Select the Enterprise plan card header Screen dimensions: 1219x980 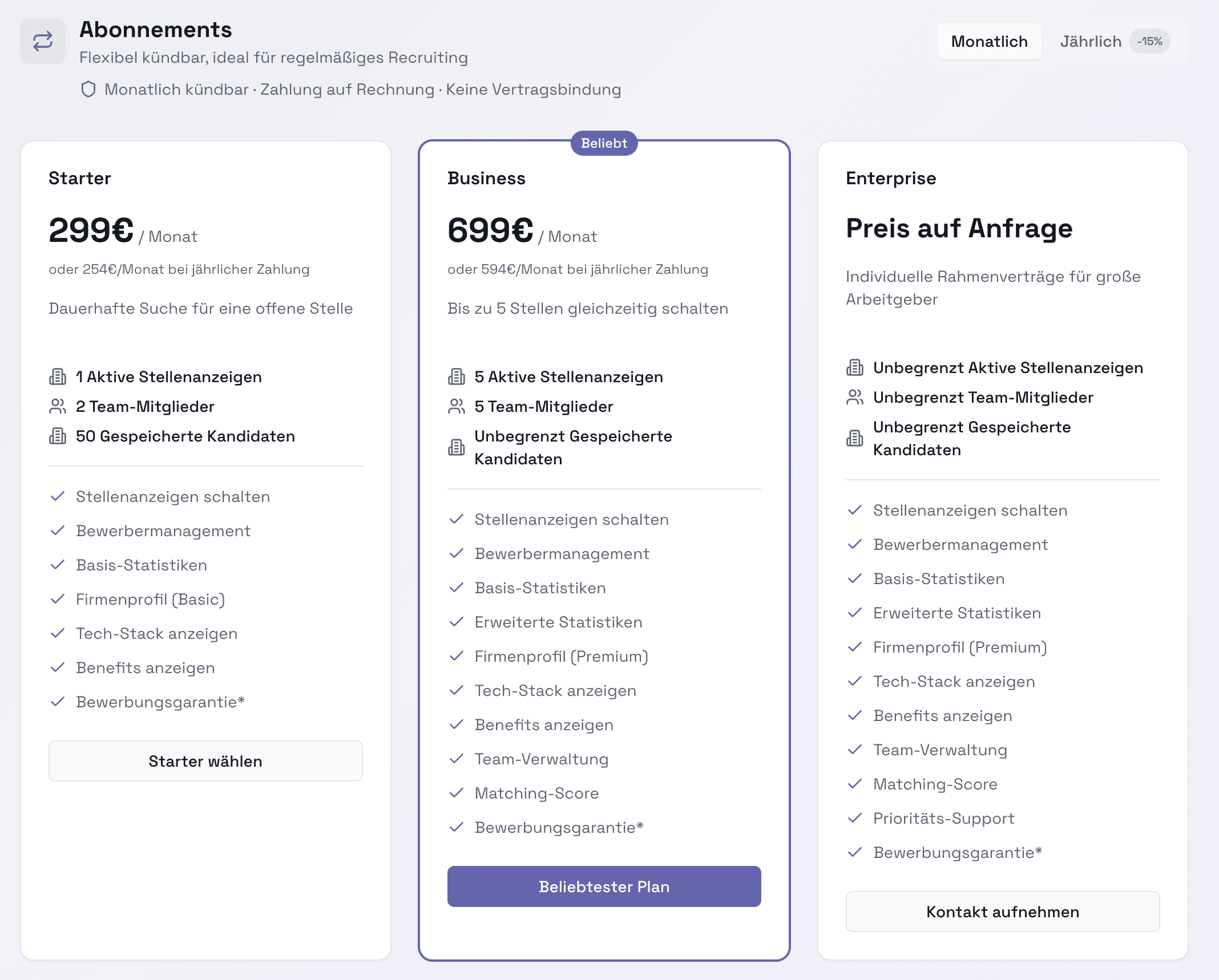(x=890, y=177)
